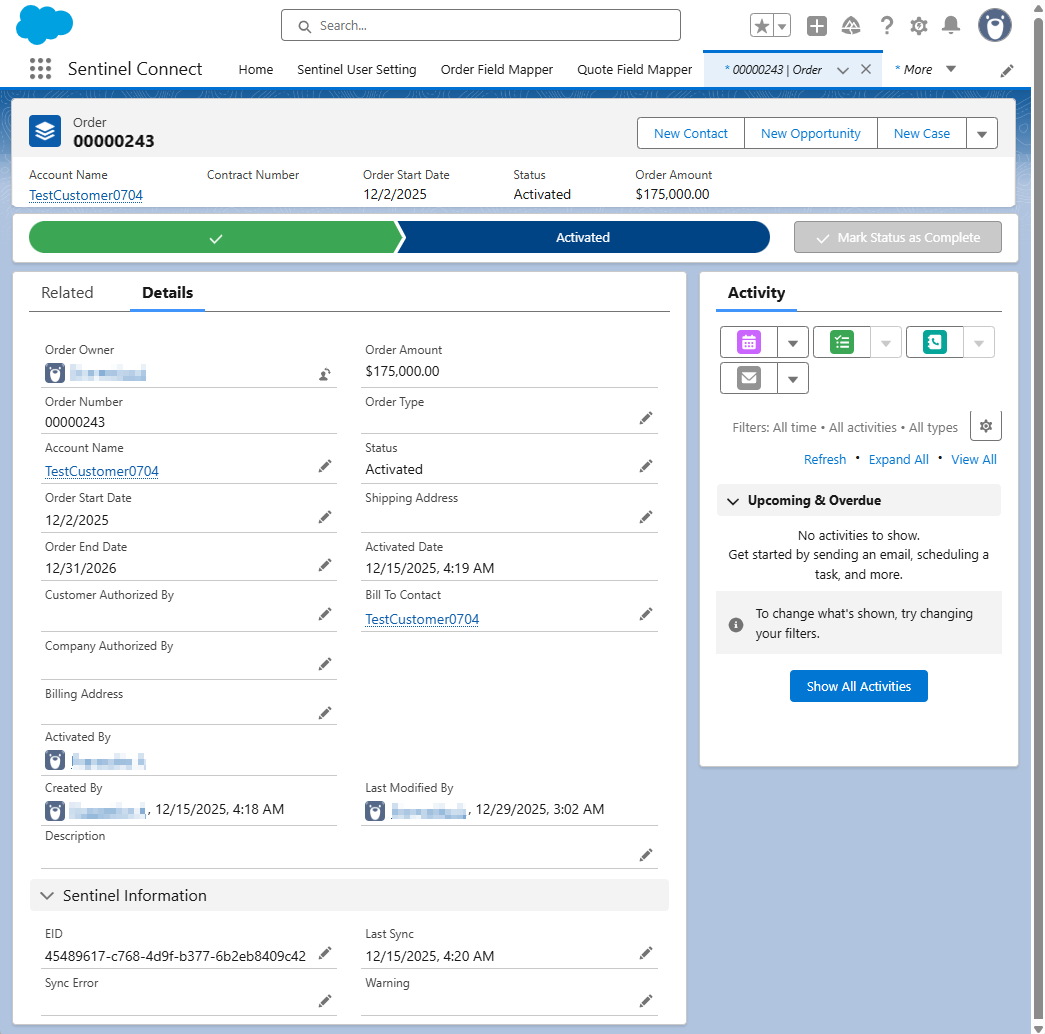The width and height of the screenshot is (1045, 1034).
Task: Open the Setup gear icon
Action: [919, 26]
